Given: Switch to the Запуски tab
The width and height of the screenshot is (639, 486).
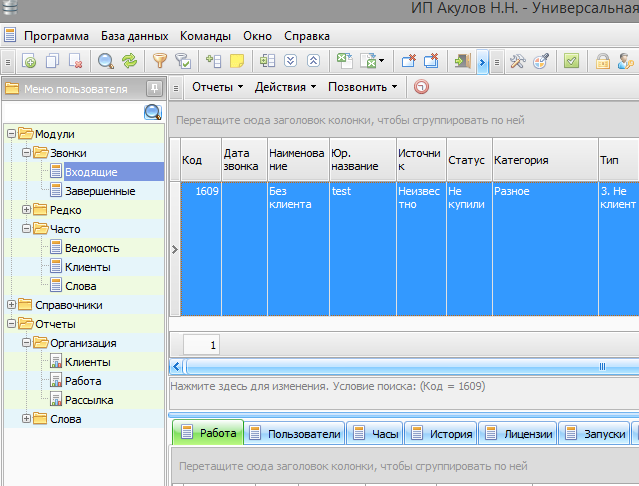Looking at the screenshot, I should (x=595, y=433).
